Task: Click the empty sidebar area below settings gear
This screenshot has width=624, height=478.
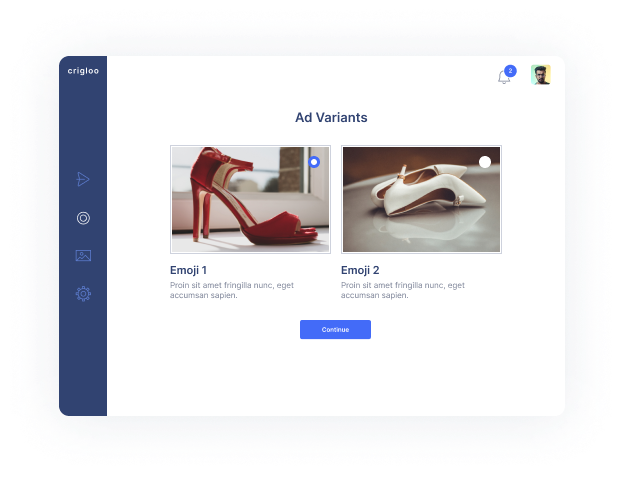Action: [x=83, y=360]
